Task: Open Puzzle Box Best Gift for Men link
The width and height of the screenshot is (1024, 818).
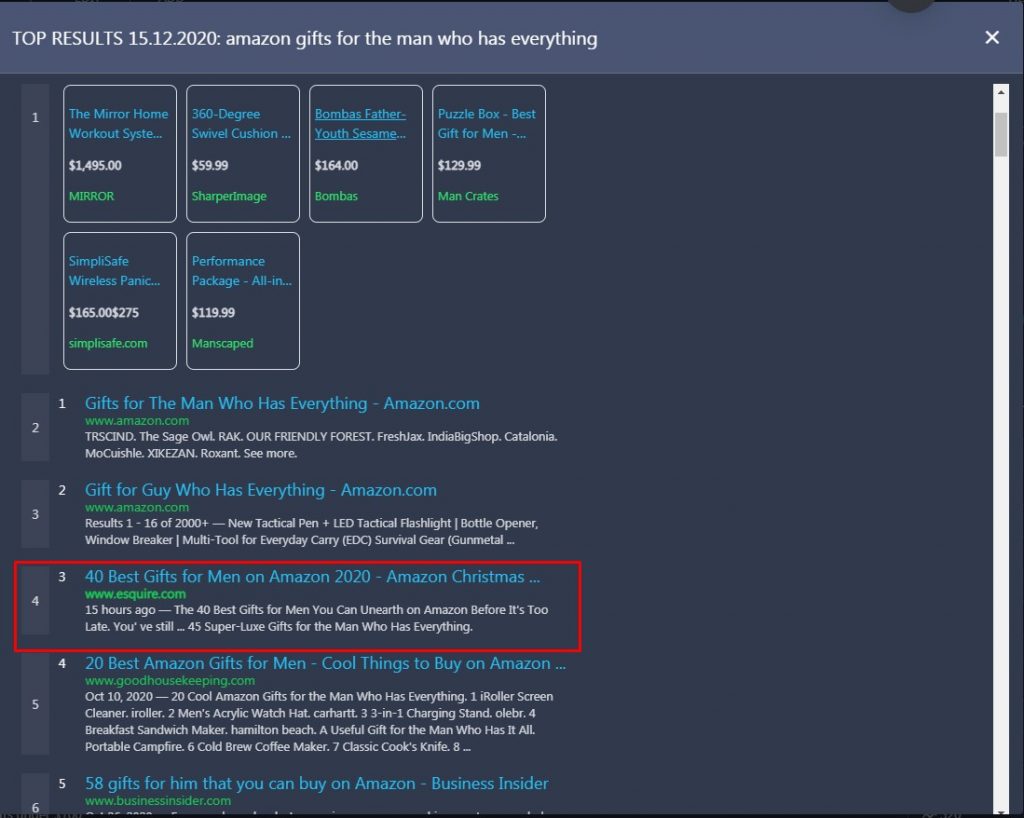Action: (x=487, y=123)
